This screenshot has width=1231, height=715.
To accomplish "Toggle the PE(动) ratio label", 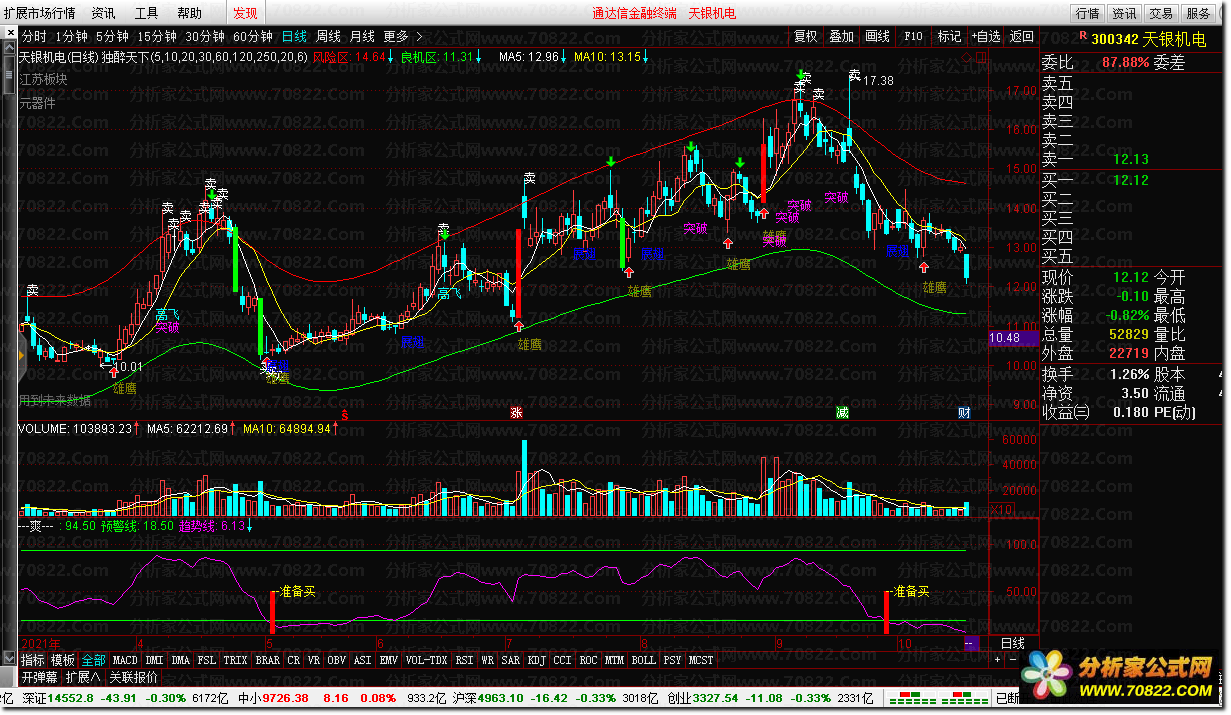I will 1174,412.
